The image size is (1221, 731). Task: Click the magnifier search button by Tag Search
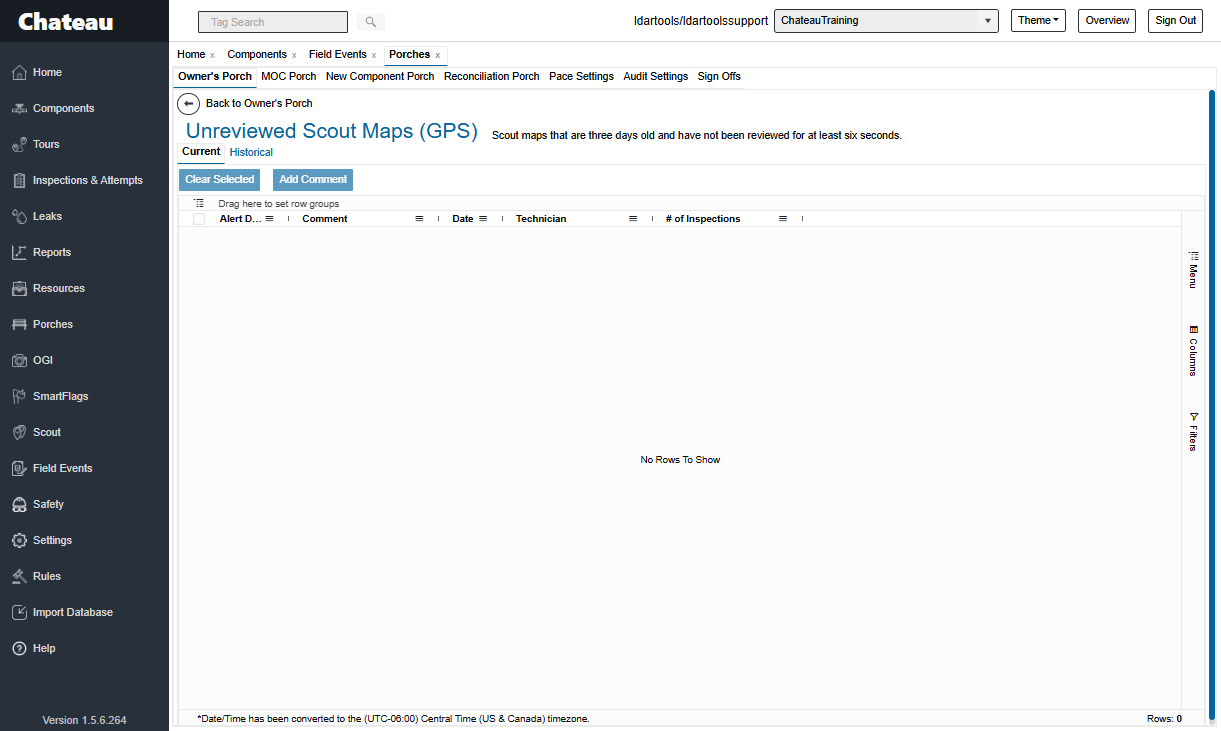click(x=370, y=21)
